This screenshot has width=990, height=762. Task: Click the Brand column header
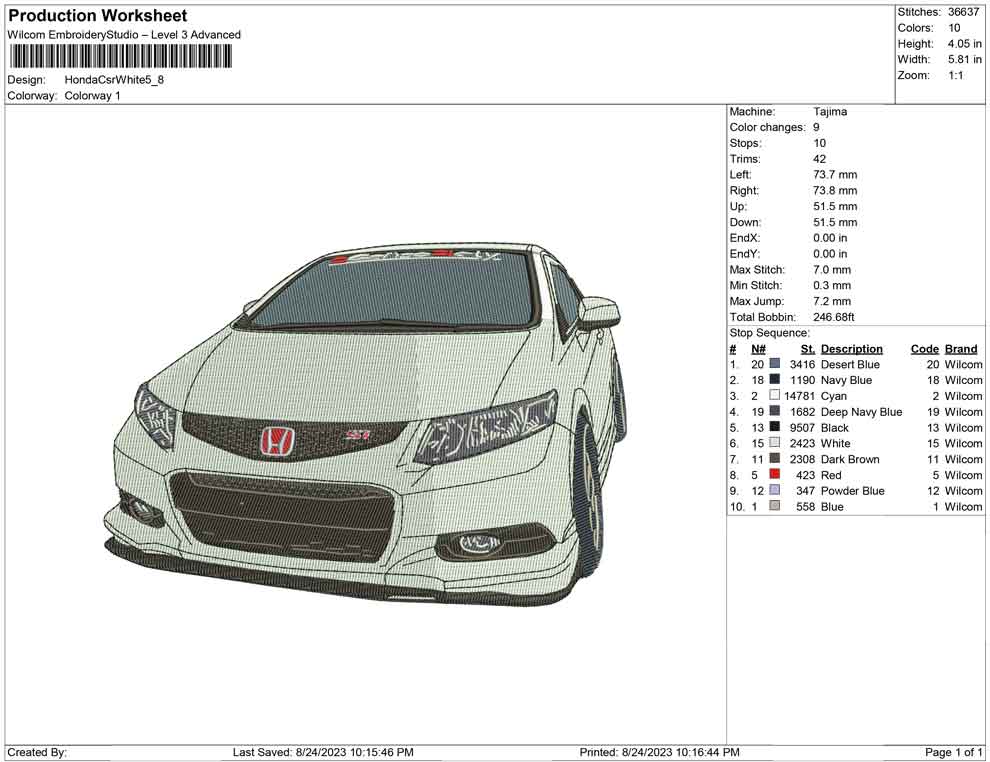(x=961, y=349)
